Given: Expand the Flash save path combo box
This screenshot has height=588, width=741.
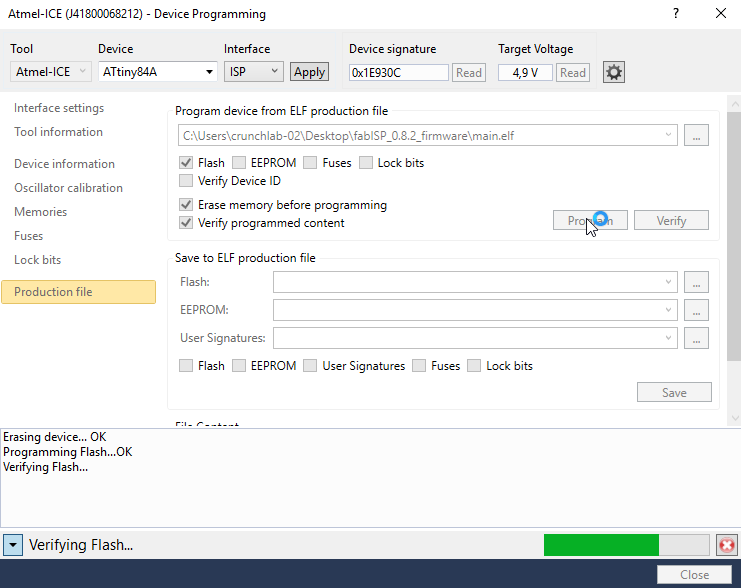Looking at the screenshot, I should click(668, 282).
